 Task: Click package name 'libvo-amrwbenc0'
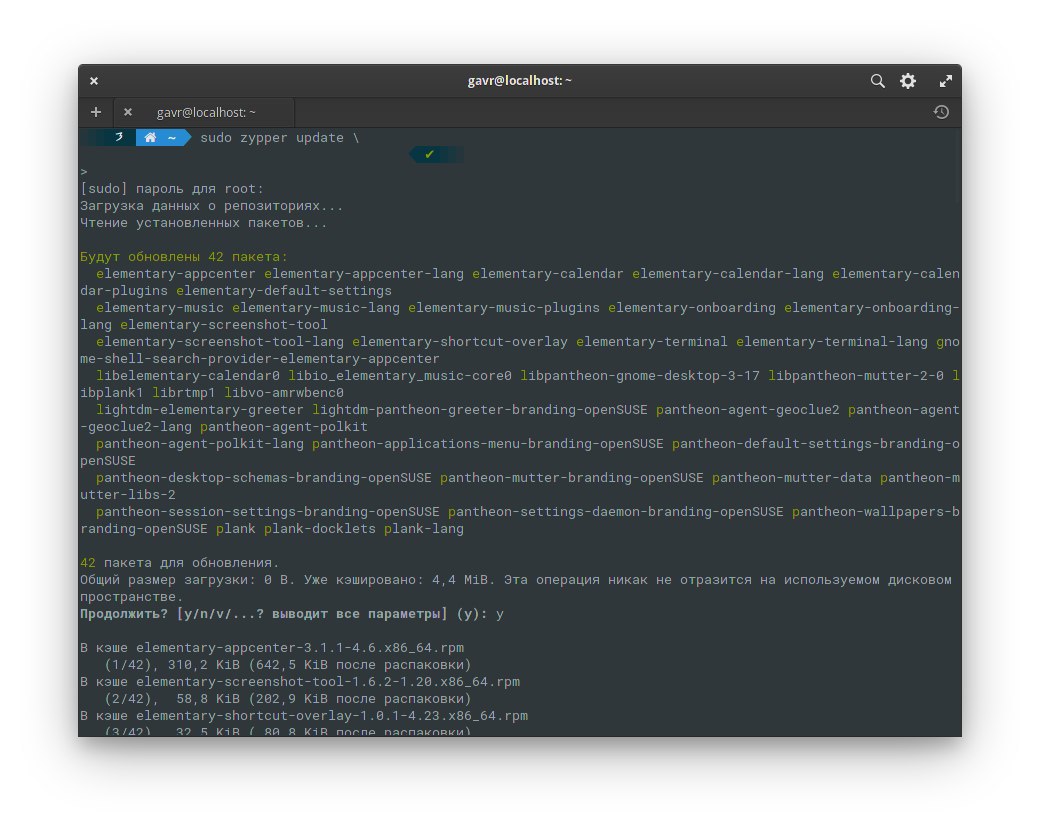tap(284, 393)
